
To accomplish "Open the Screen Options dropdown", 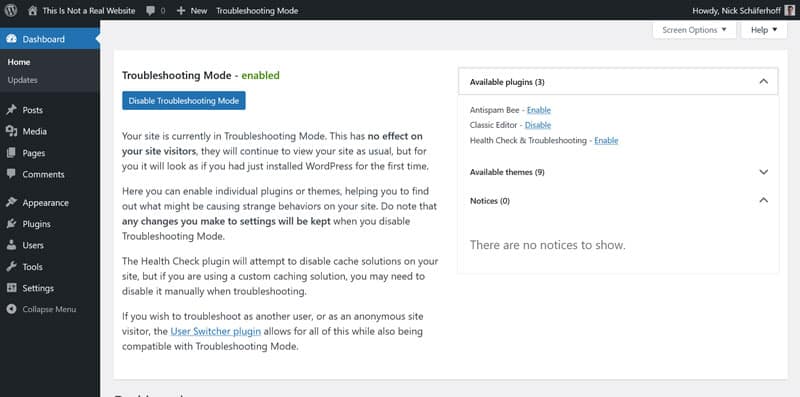I will 694,30.
